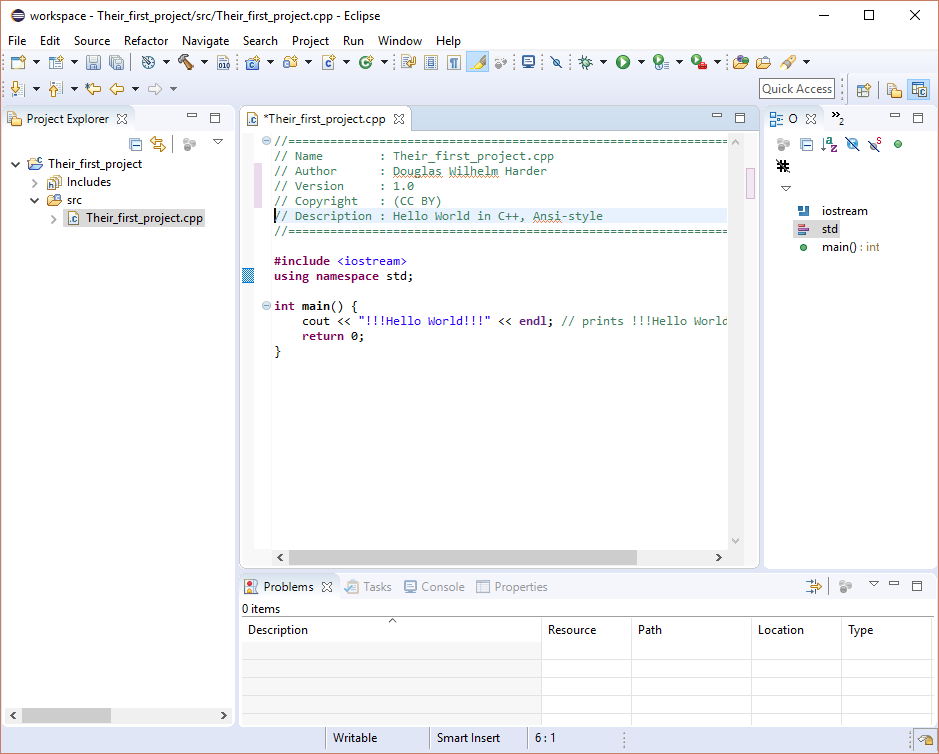Click the Open Perspective icon

864,90
